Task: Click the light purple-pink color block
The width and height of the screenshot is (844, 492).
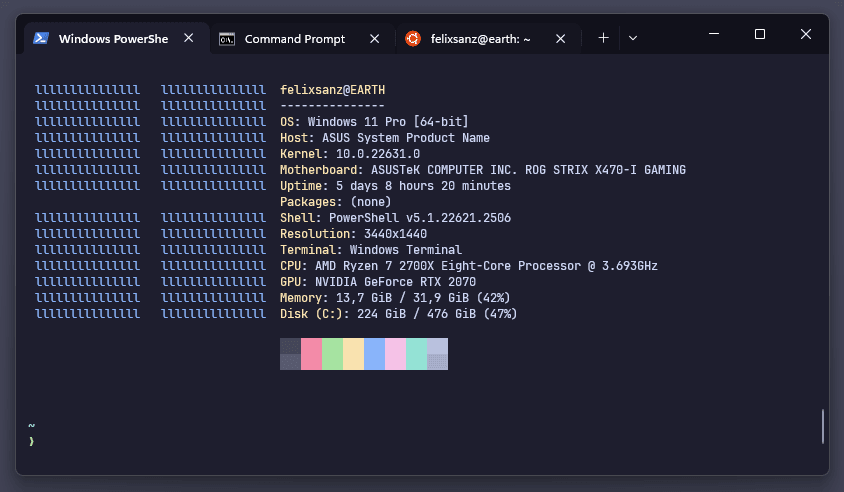Action: [395, 354]
